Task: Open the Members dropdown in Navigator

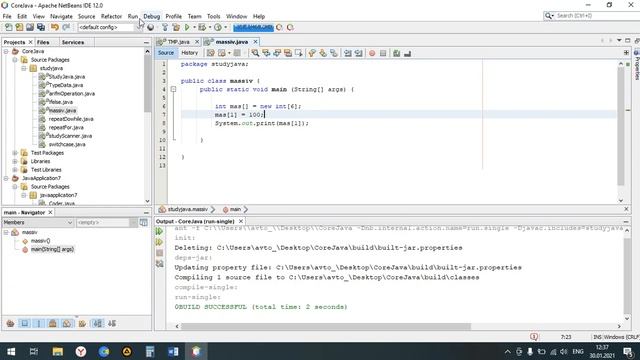Action: (x=38, y=222)
